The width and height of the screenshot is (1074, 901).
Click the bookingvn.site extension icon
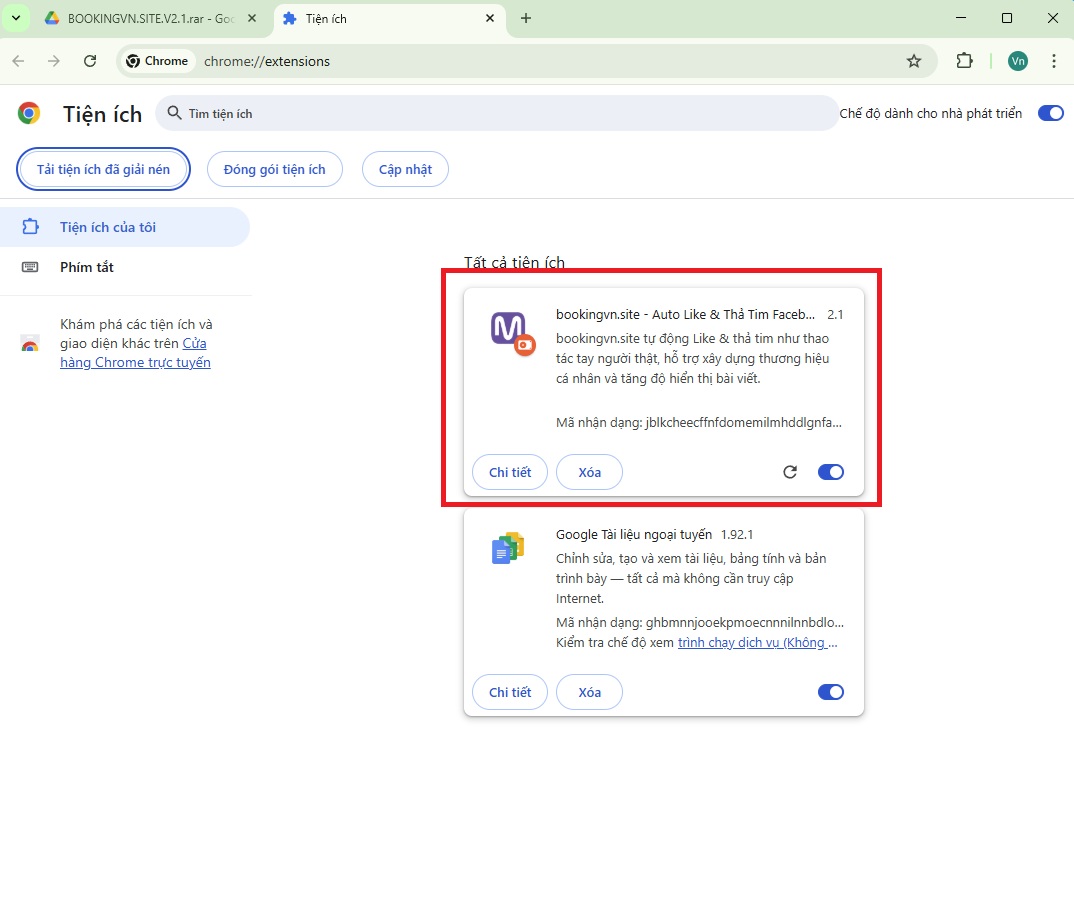click(512, 334)
